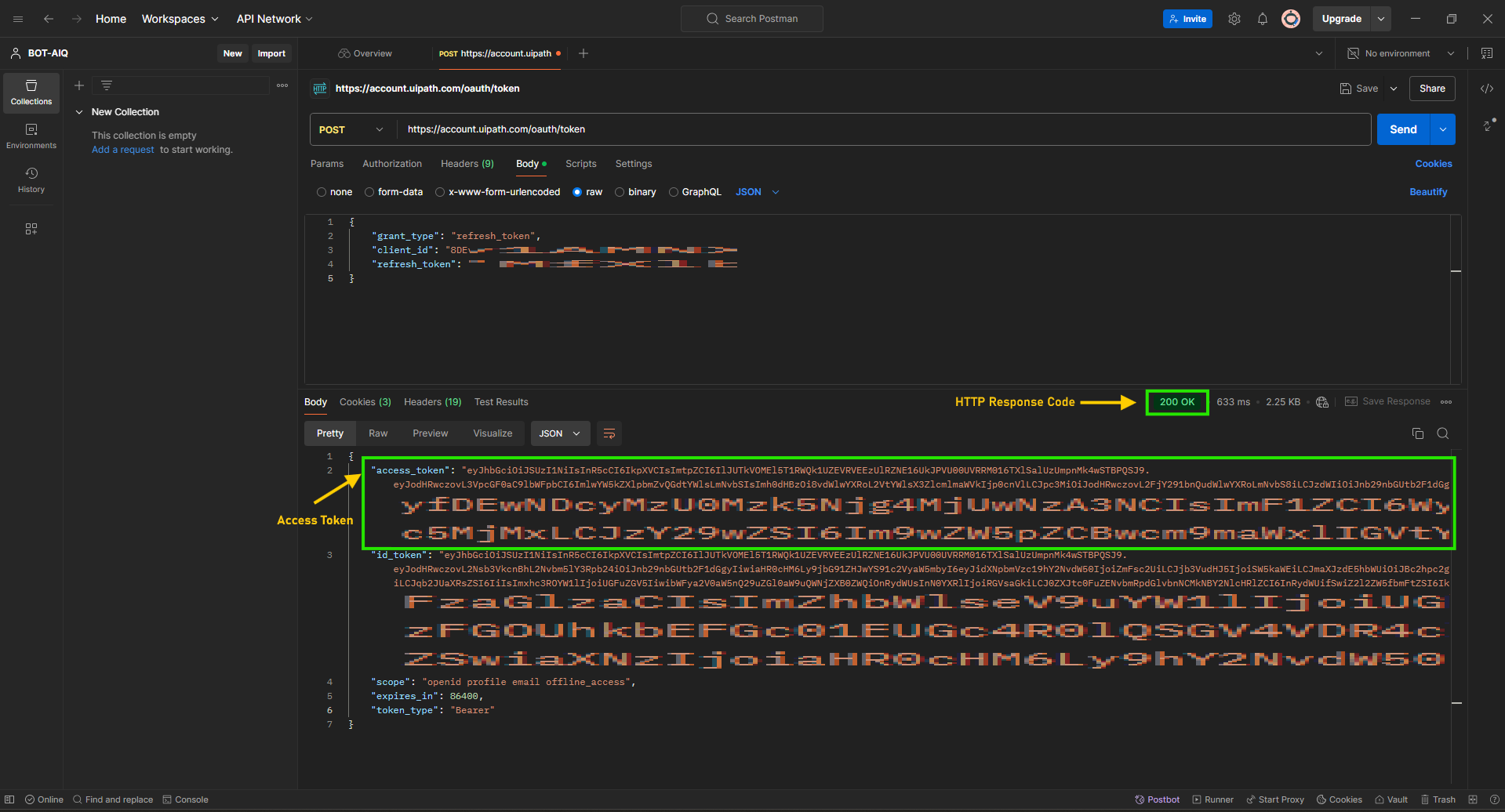
Task: Open the No environment selector
Action: 1401,53
